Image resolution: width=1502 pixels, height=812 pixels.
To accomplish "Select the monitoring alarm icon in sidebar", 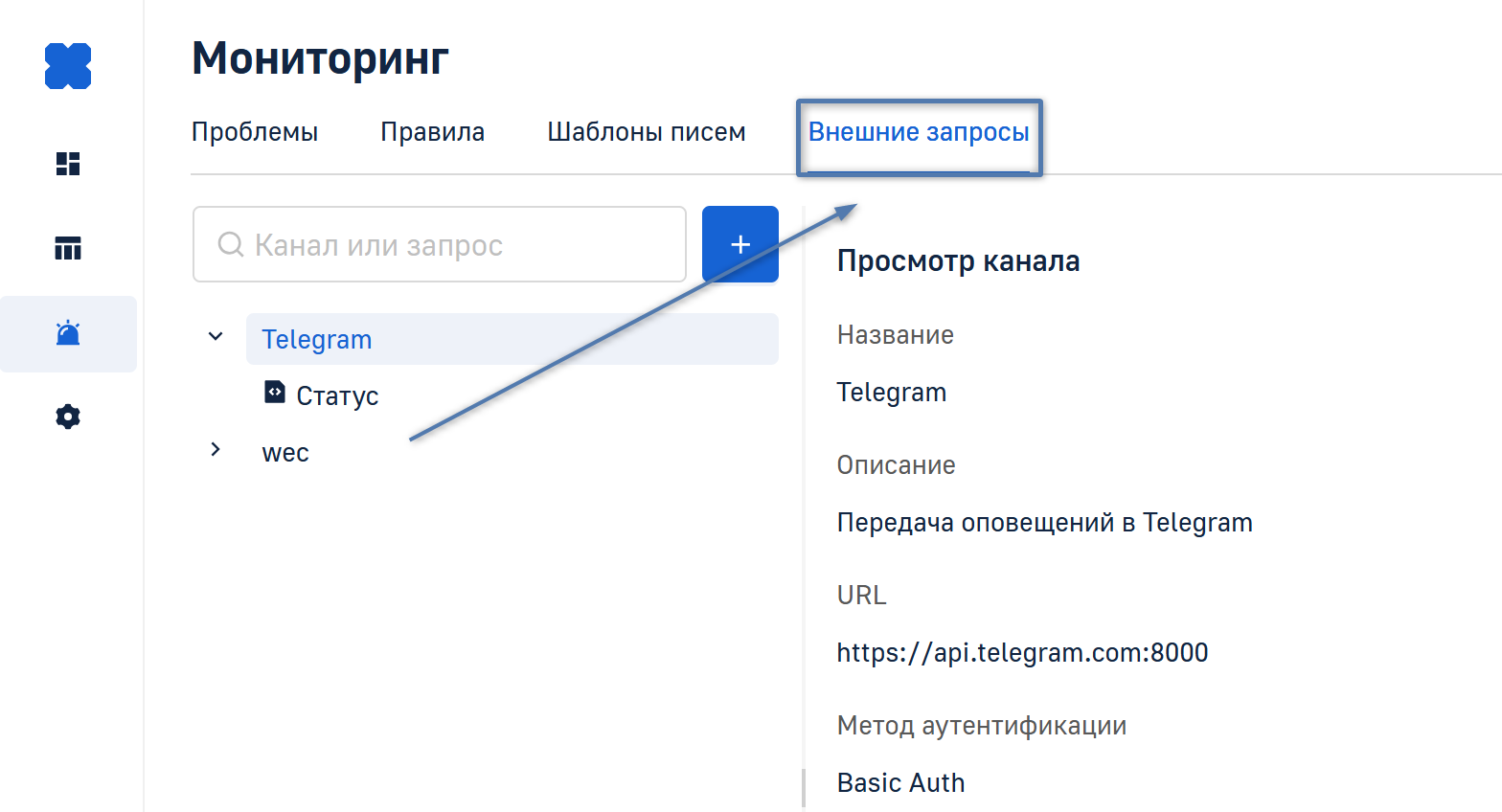I will [x=68, y=333].
